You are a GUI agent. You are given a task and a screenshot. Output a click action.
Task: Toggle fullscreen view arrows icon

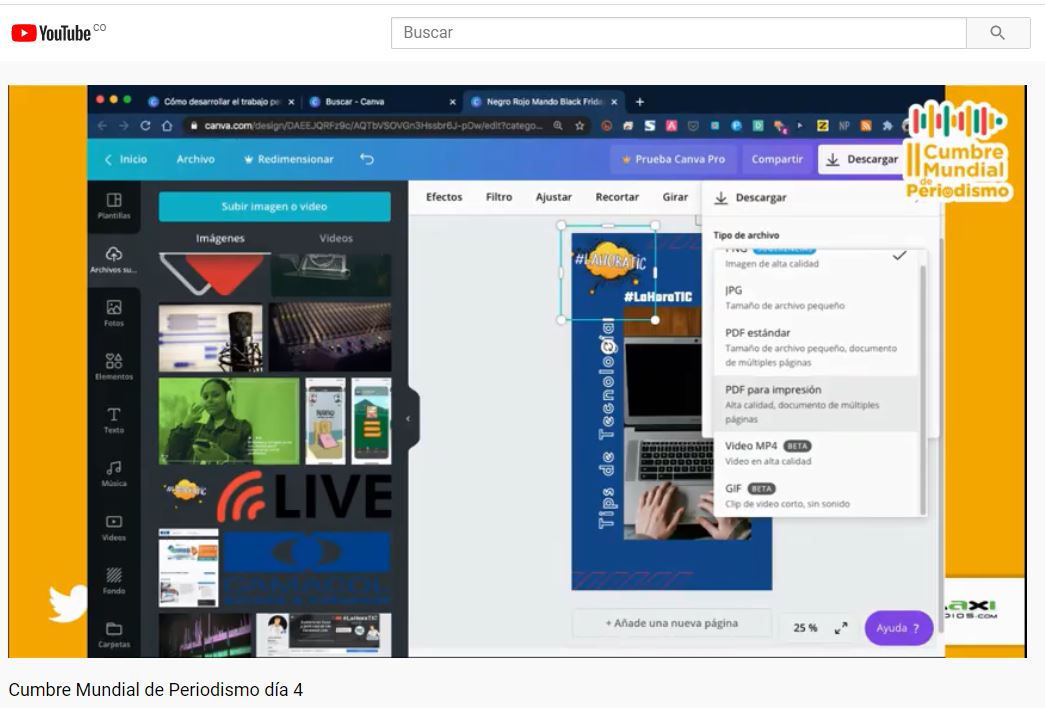click(x=841, y=627)
